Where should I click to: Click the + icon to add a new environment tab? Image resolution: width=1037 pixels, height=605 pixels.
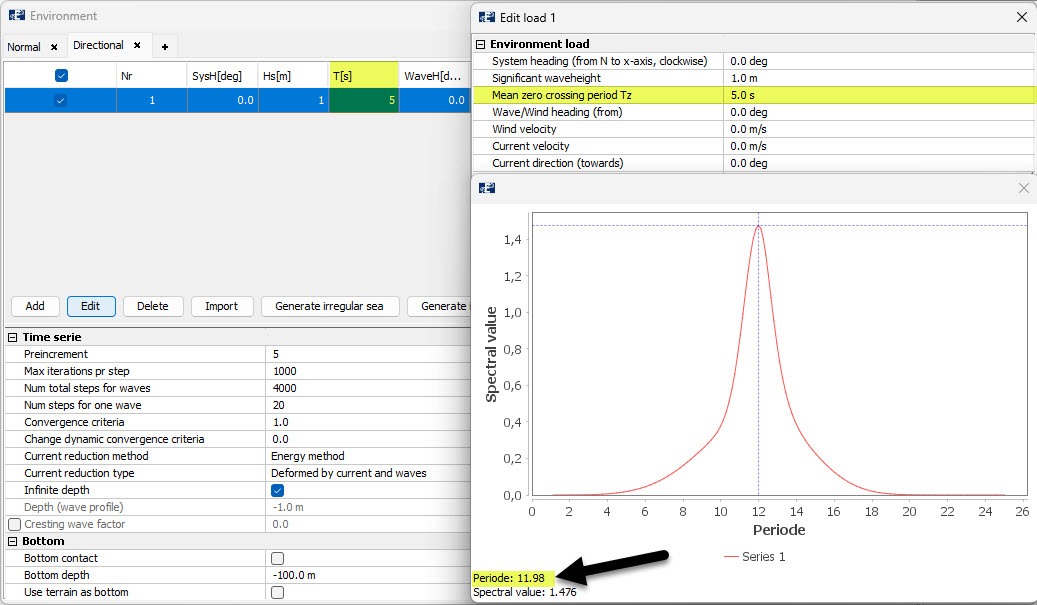pyautogui.click(x=165, y=45)
